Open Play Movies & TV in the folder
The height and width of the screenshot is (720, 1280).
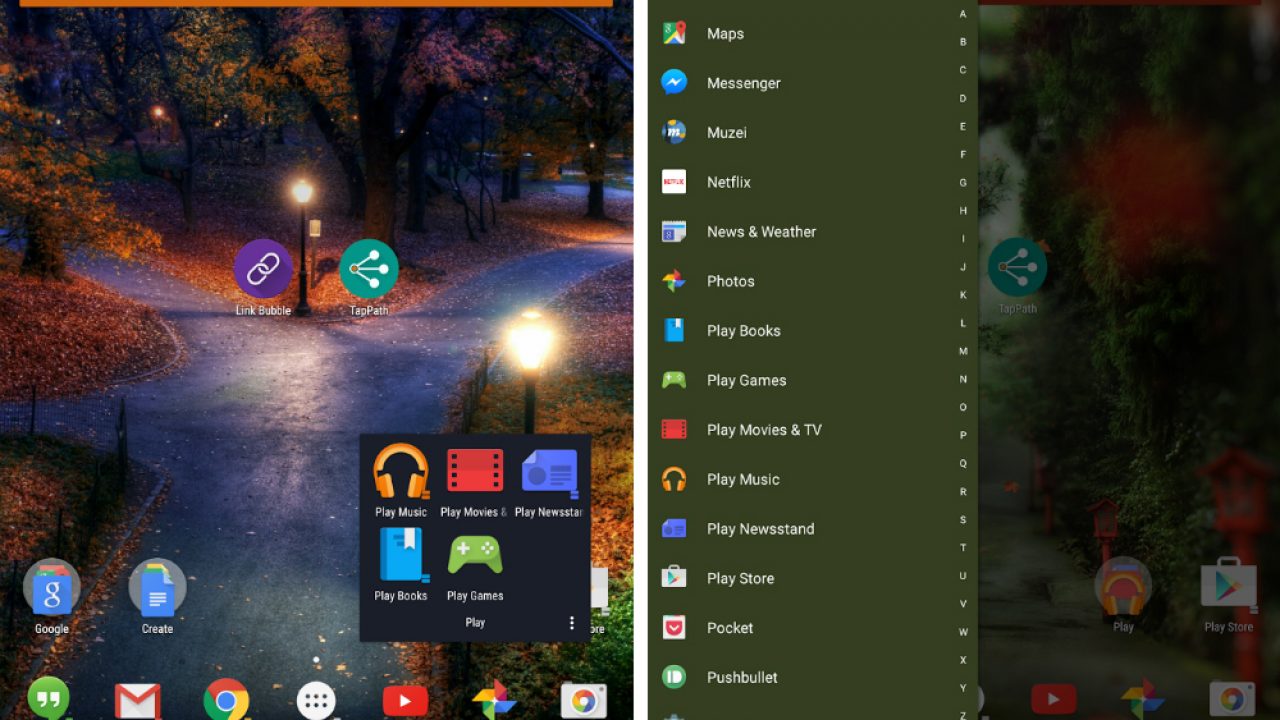474,472
